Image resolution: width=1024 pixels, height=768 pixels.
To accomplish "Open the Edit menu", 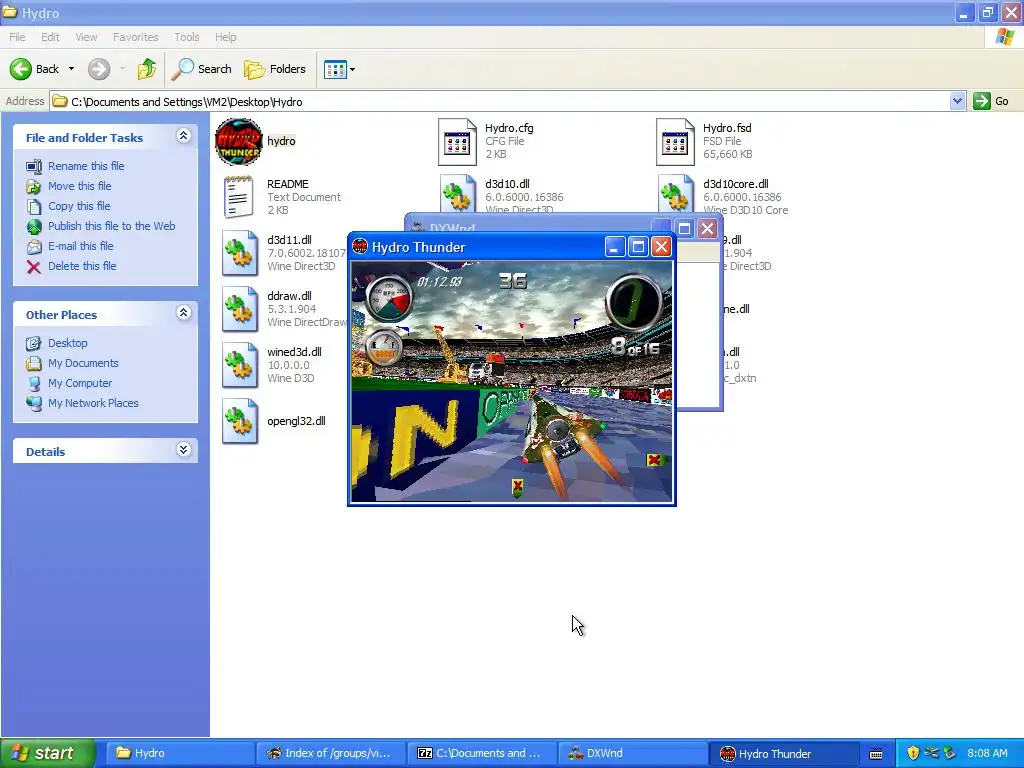I will click(x=50, y=37).
